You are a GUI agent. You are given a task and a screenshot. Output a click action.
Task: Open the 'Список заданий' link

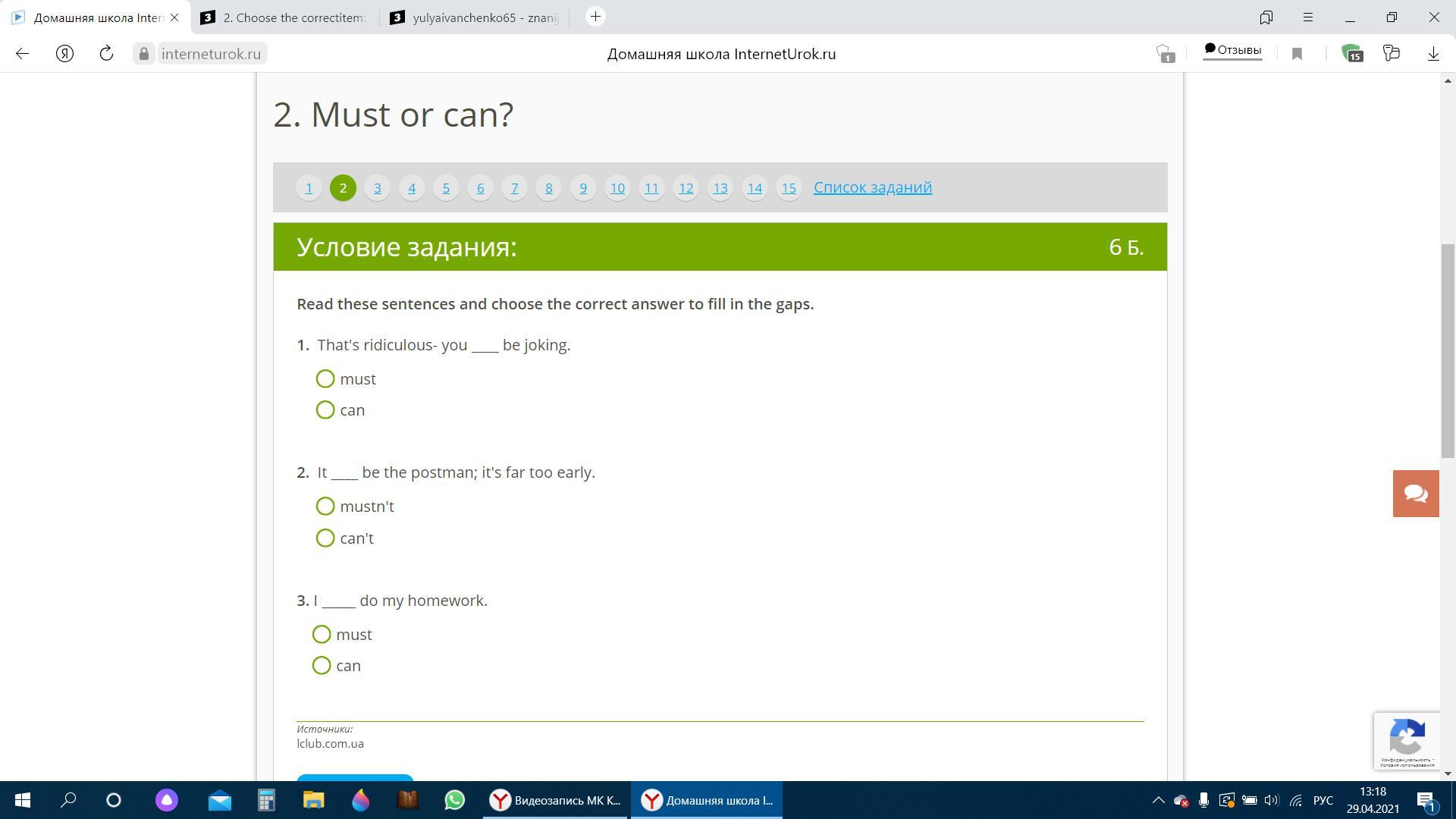872,187
